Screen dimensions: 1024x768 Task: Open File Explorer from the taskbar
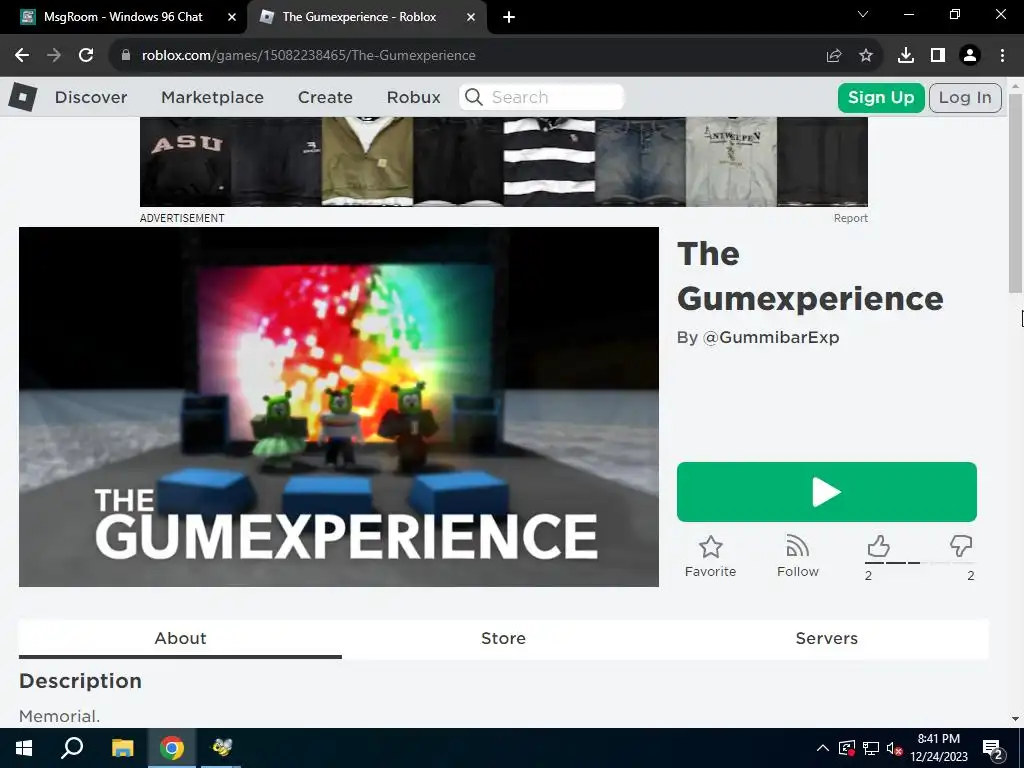coord(122,748)
